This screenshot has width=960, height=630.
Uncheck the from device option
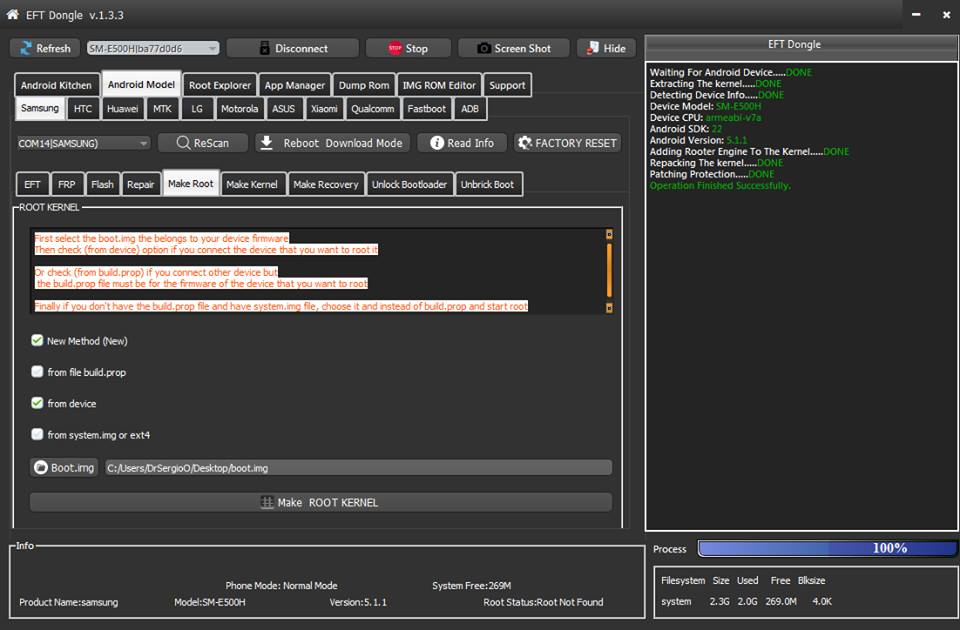37,403
